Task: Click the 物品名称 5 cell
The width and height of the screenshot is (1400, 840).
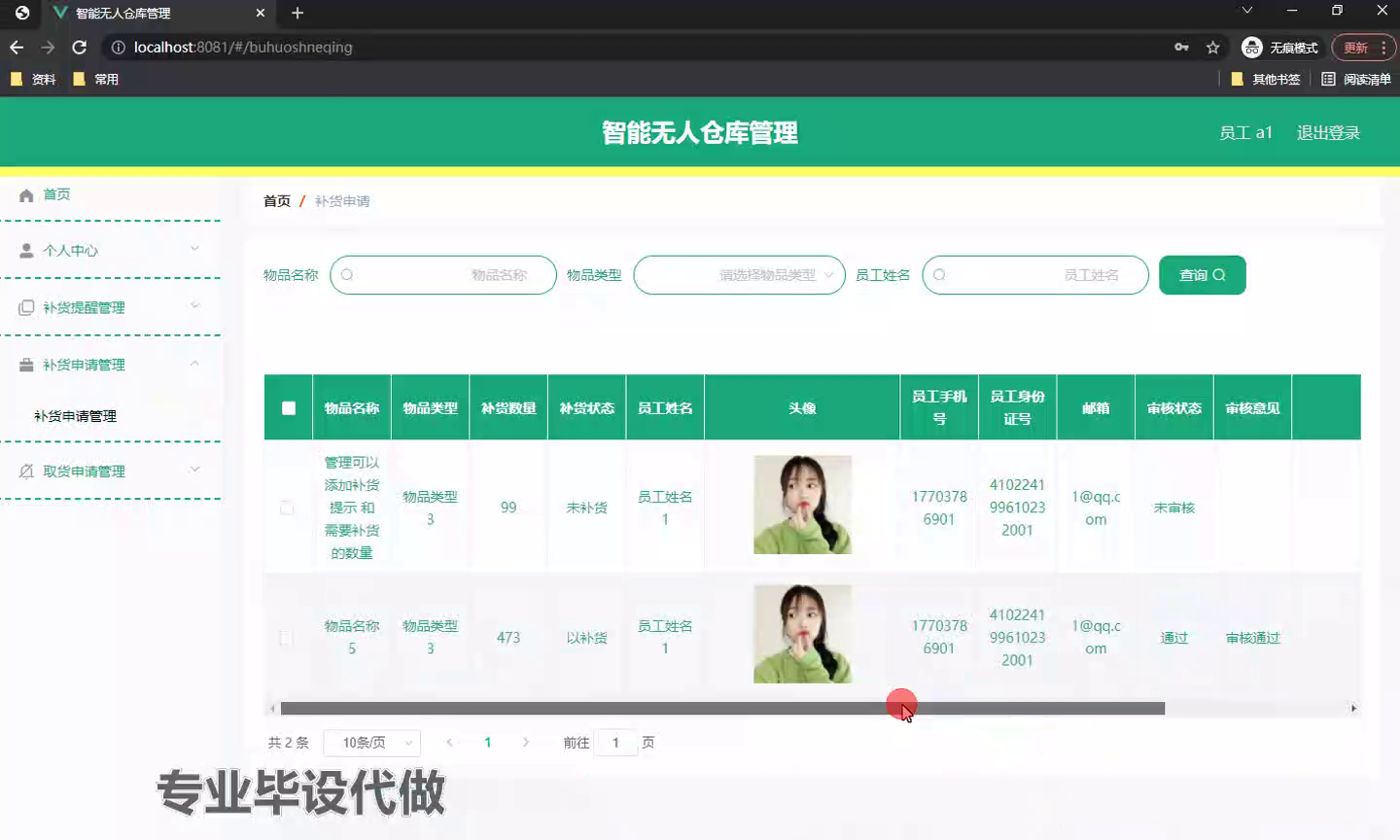Action: 352,638
